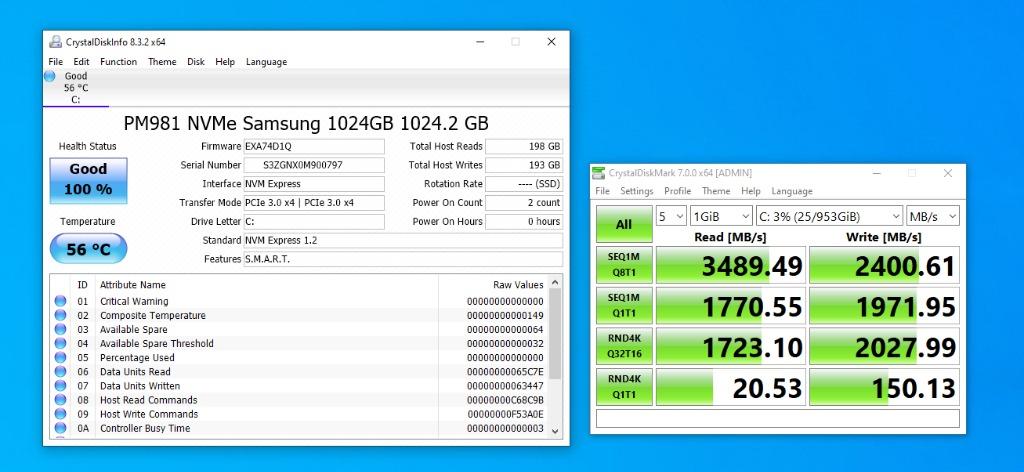This screenshot has width=1024, height=472.
Task: Click the PM981 NVMe Samsung drive title
Action: tap(306, 123)
